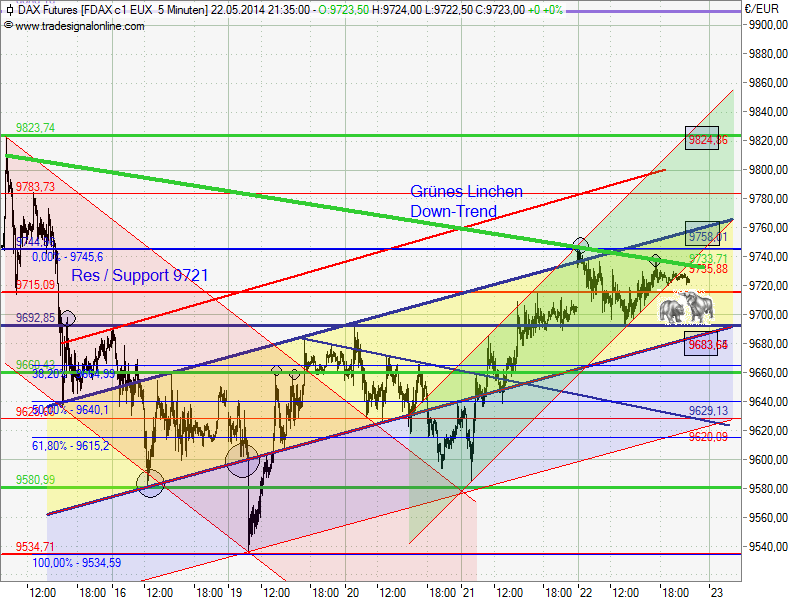The height and width of the screenshot is (600, 800).
Task: Click the 0,00% - 9745,6 Fibonacci label
Action: point(67,257)
